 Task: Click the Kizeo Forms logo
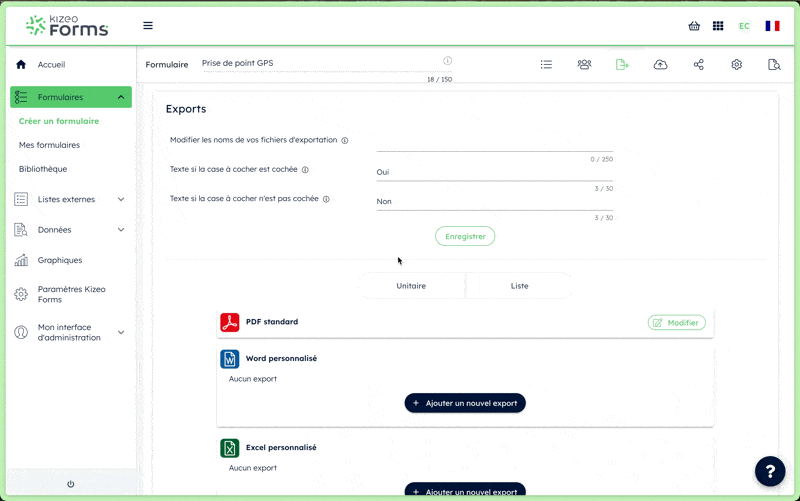(x=67, y=26)
